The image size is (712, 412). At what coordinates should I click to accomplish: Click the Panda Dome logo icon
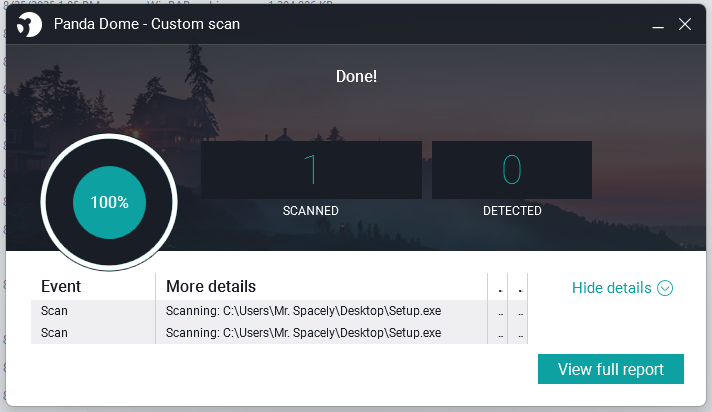29,25
